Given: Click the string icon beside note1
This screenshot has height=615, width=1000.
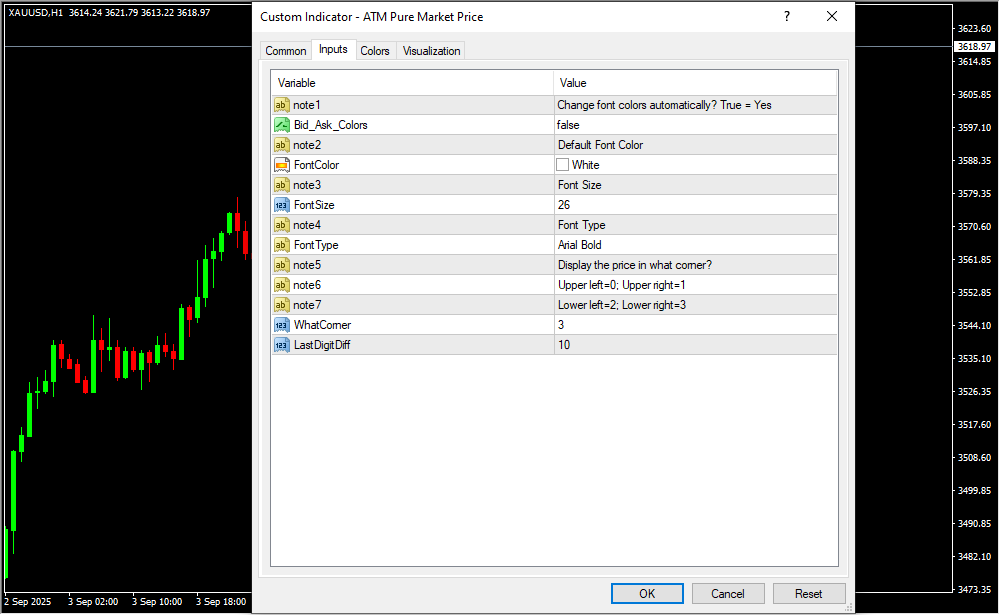Looking at the screenshot, I should (x=281, y=105).
